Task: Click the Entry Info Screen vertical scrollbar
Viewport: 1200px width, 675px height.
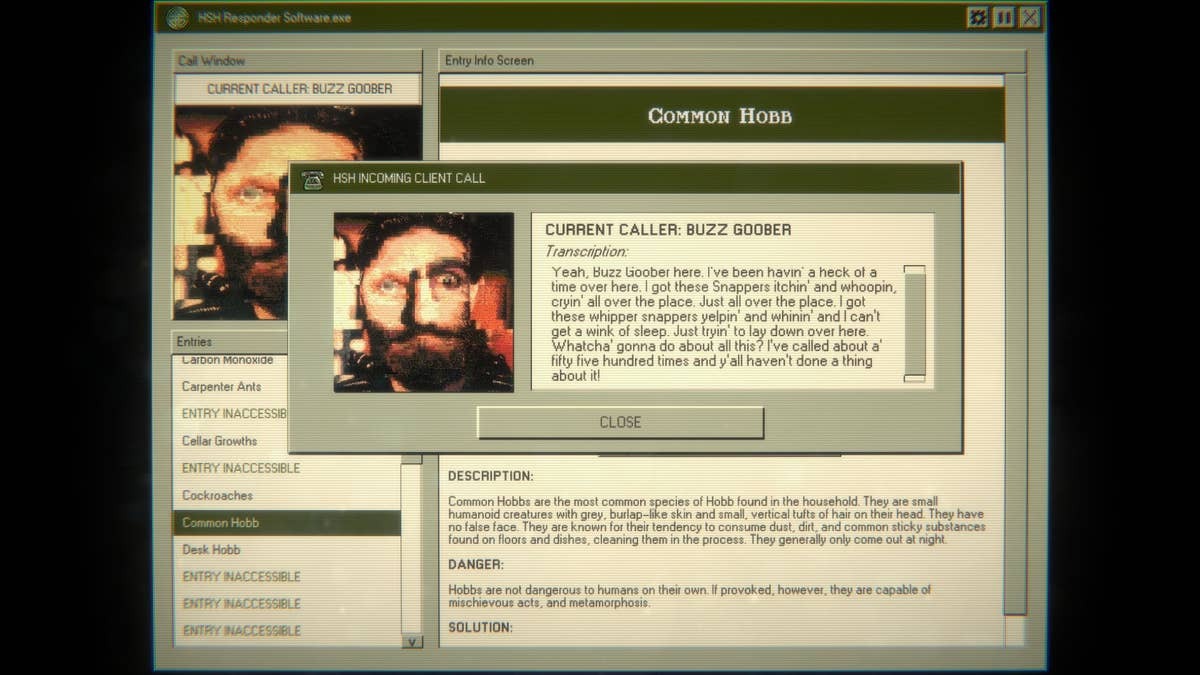Action: [1014, 340]
